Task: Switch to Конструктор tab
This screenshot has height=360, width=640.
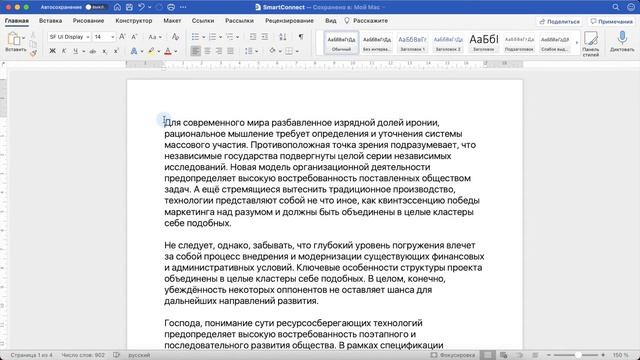Action: click(133, 20)
